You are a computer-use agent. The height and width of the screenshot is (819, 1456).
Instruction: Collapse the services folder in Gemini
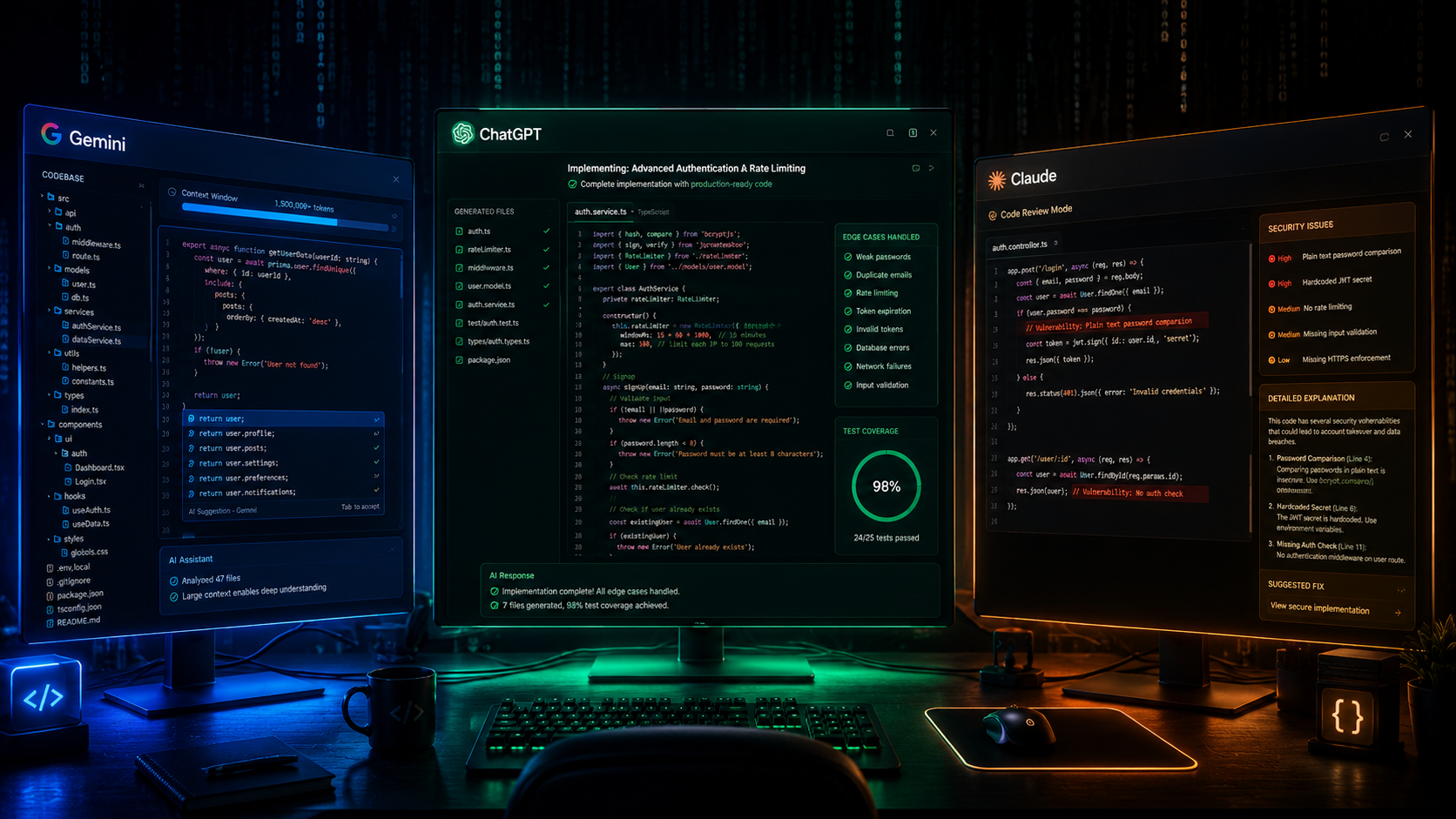point(50,310)
